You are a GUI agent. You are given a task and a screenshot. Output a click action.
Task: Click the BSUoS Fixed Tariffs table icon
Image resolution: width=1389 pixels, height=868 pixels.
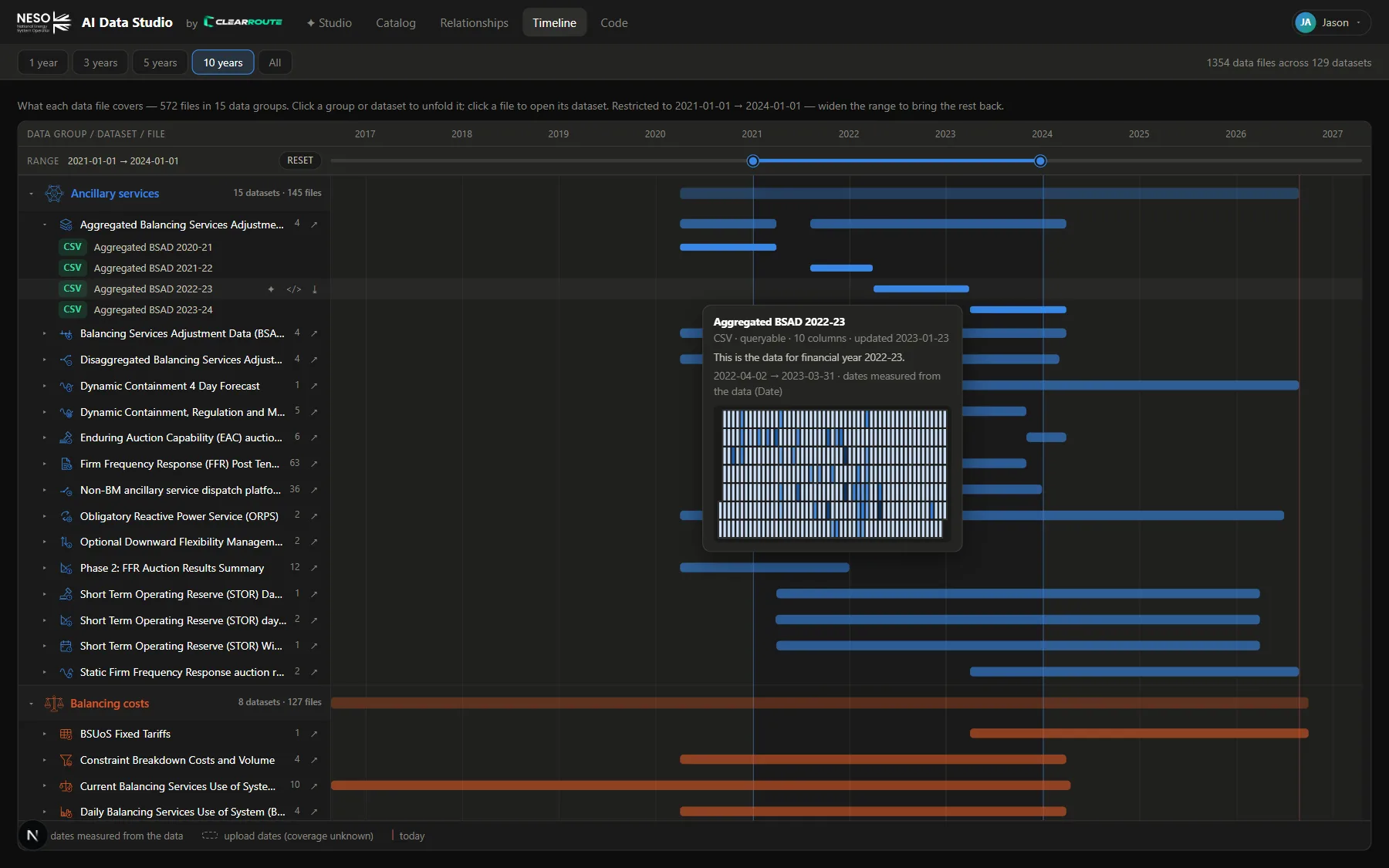[66, 734]
